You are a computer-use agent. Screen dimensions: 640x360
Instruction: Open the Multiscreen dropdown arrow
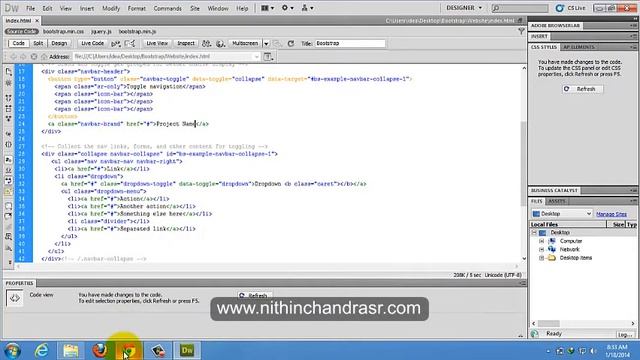point(266,43)
